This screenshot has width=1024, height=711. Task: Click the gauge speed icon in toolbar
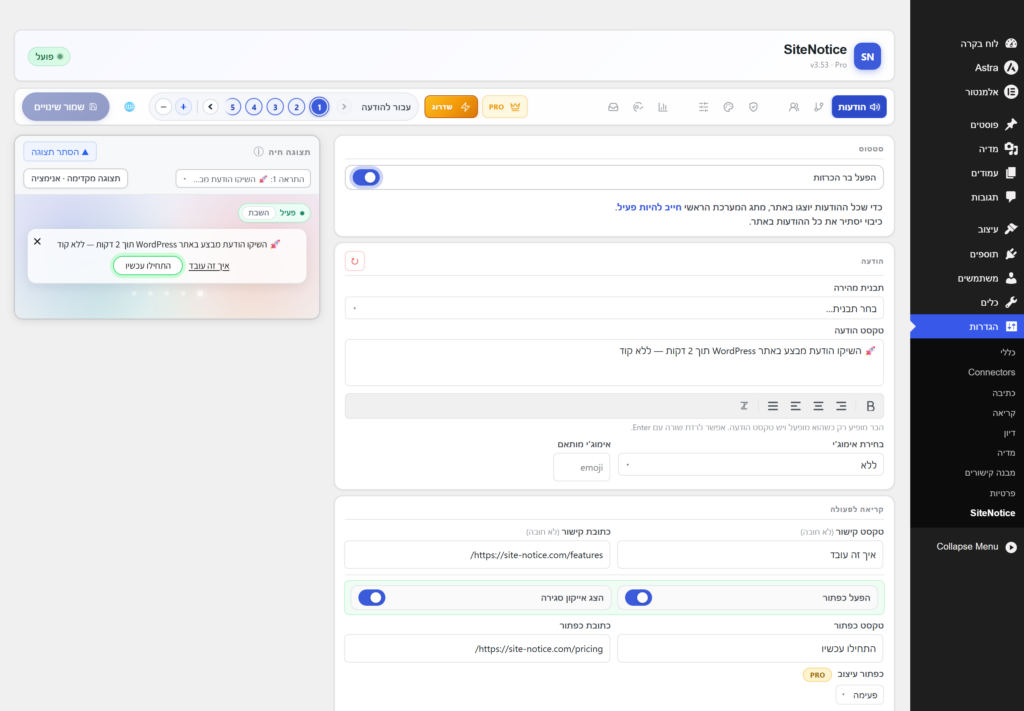point(638,107)
